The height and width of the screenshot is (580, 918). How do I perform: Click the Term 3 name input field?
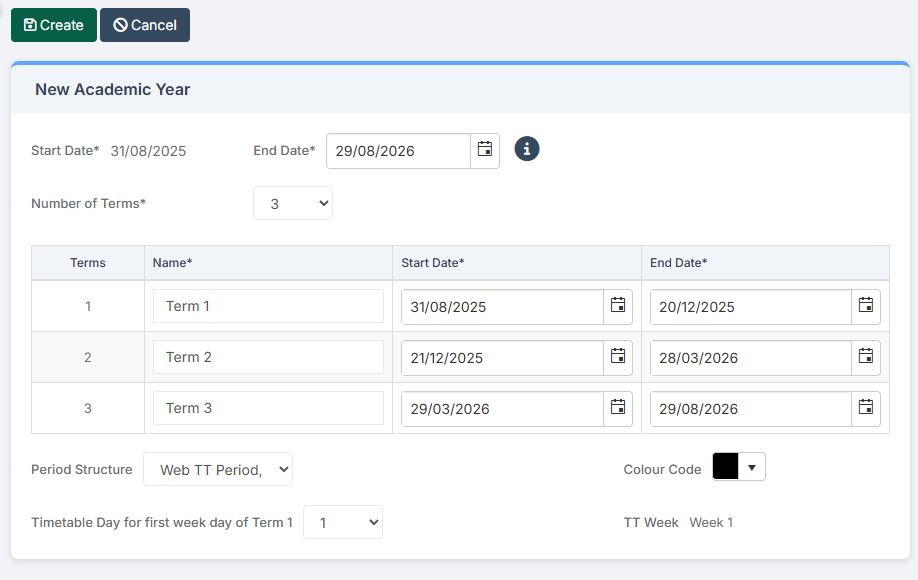coord(268,408)
